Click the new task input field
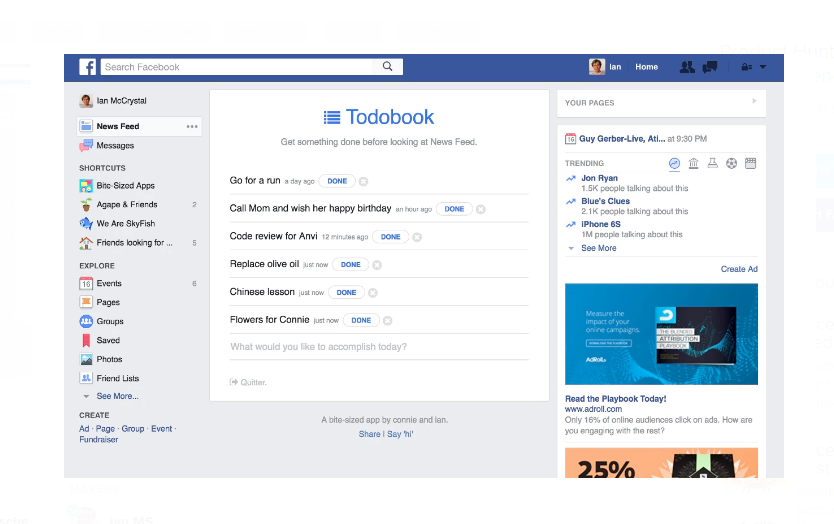The height and width of the screenshot is (524, 834). (x=379, y=347)
